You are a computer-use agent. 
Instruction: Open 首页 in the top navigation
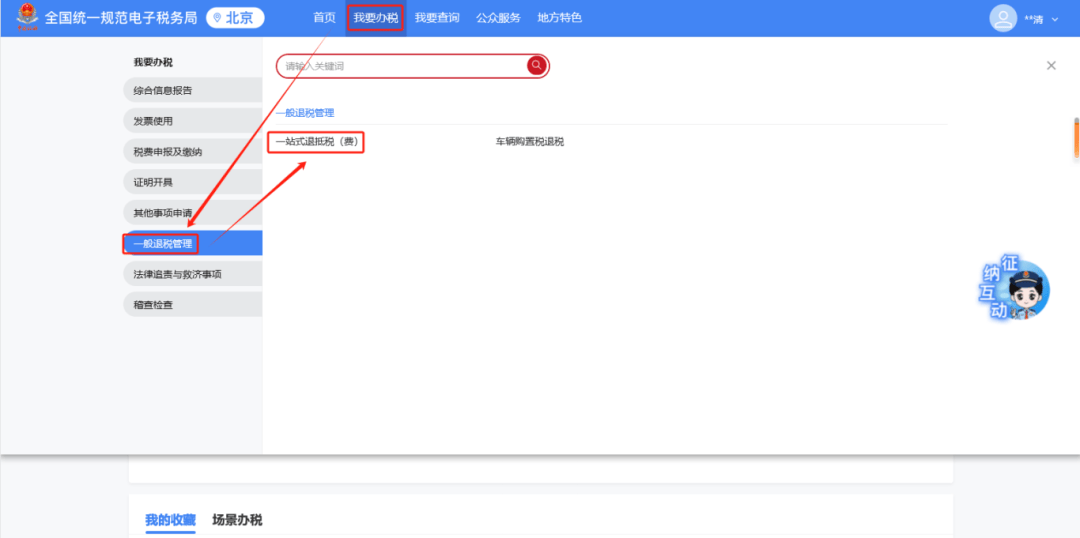(324, 18)
